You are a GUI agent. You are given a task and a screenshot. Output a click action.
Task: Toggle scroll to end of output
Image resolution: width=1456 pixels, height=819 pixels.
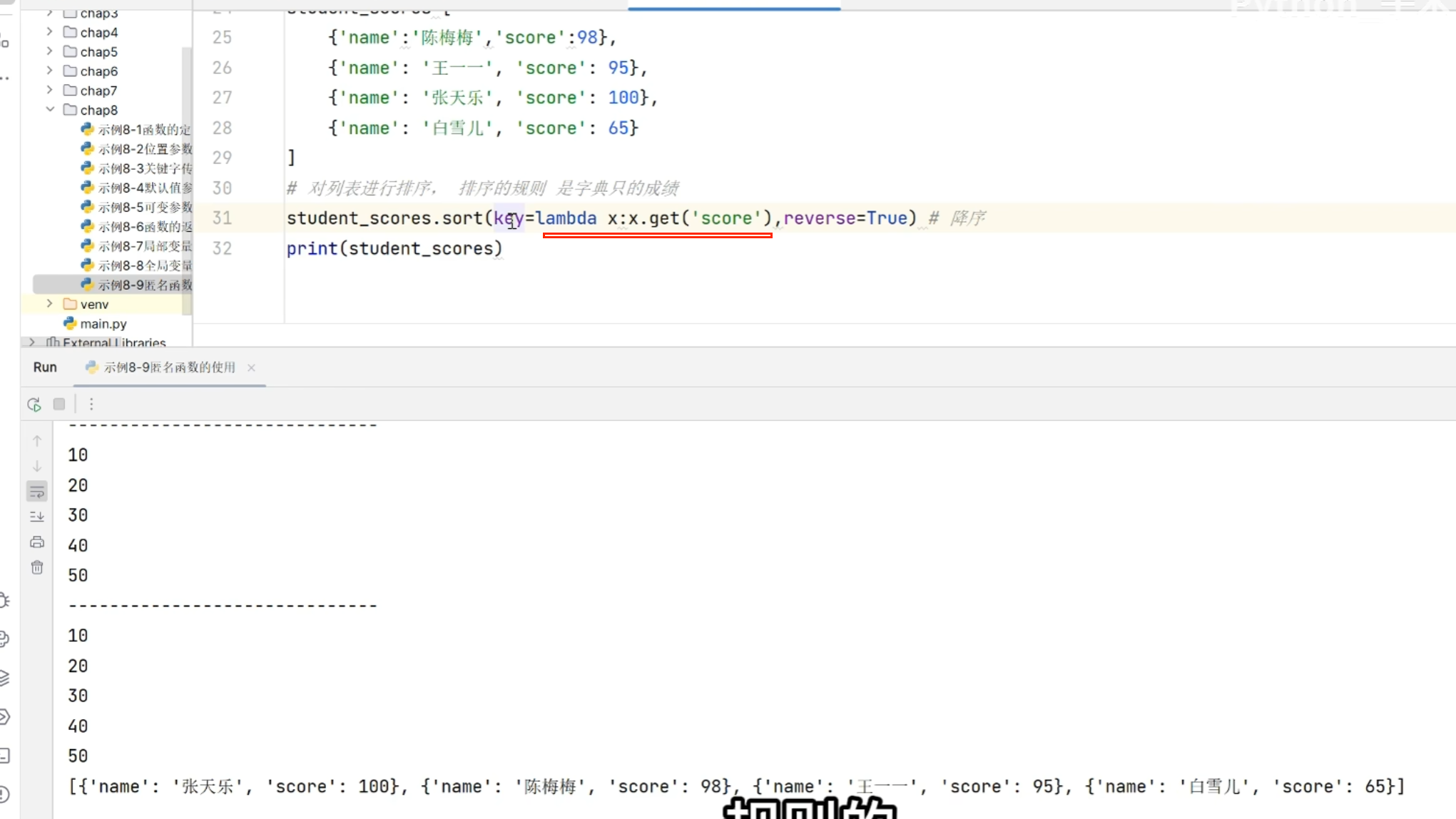37,517
